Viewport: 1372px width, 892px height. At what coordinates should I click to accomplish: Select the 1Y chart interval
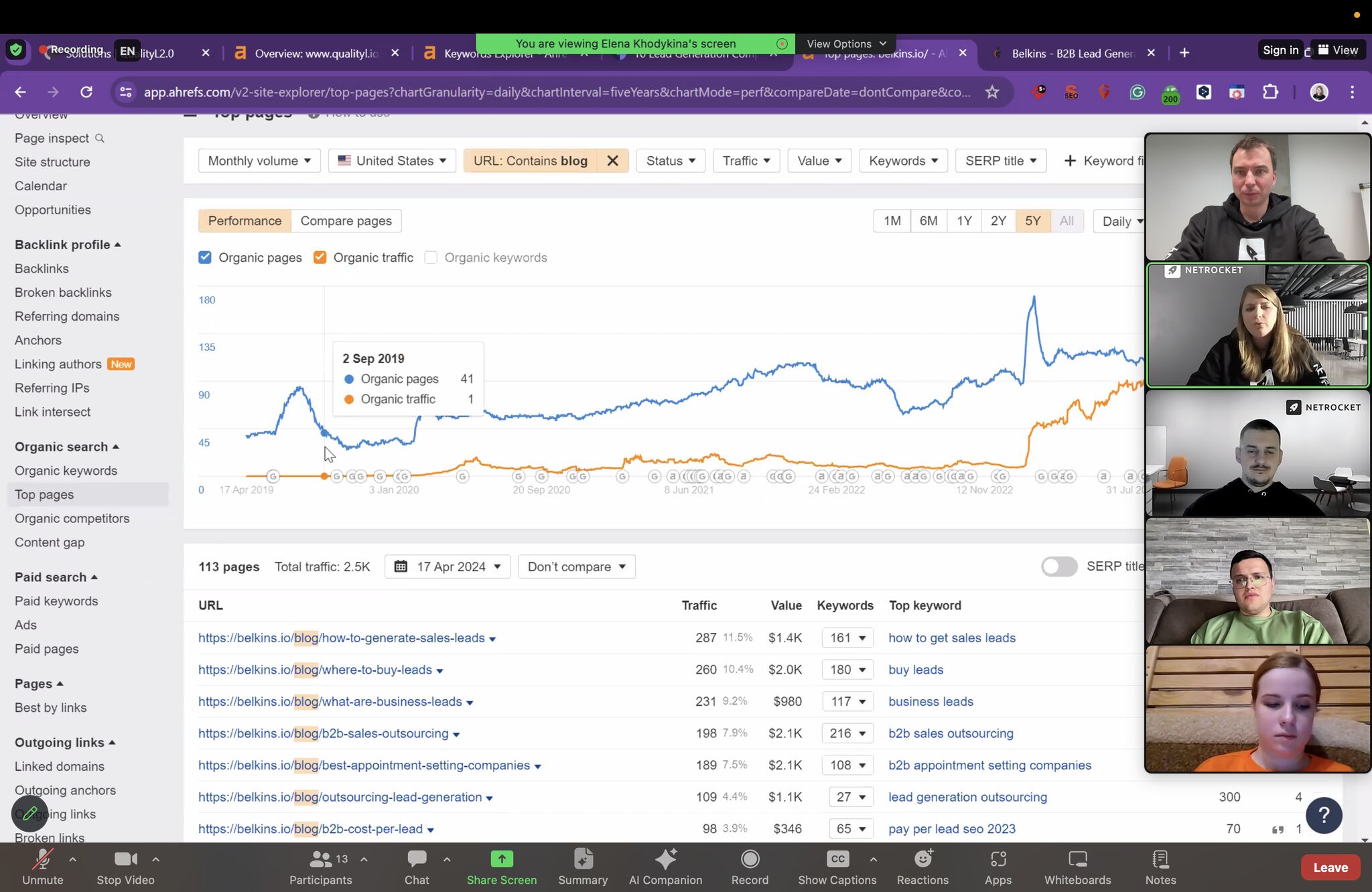click(963, 221)
